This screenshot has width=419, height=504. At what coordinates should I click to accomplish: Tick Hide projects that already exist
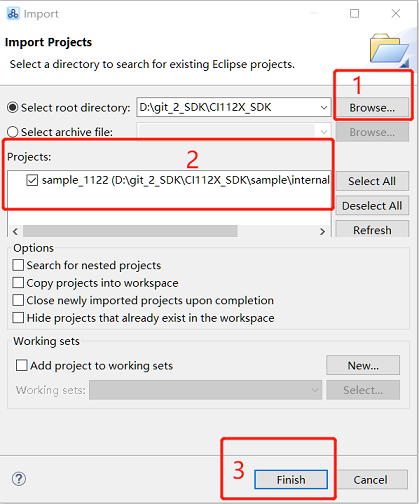(x=18, y=318)
